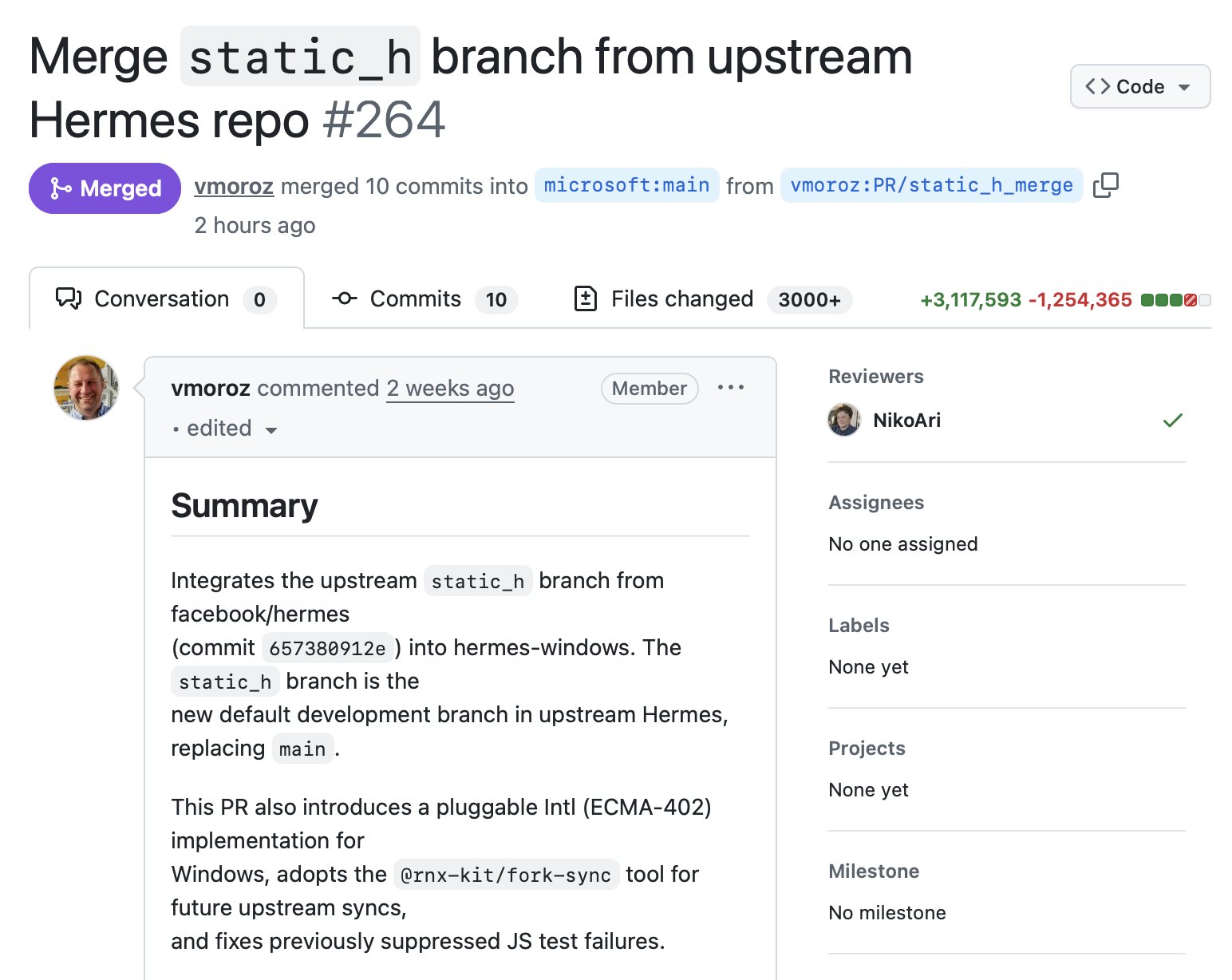Click the -1,254,365 deletions count
Image resolution: width=1232 pixels, height=980 pixels.
pos(1080,300)
